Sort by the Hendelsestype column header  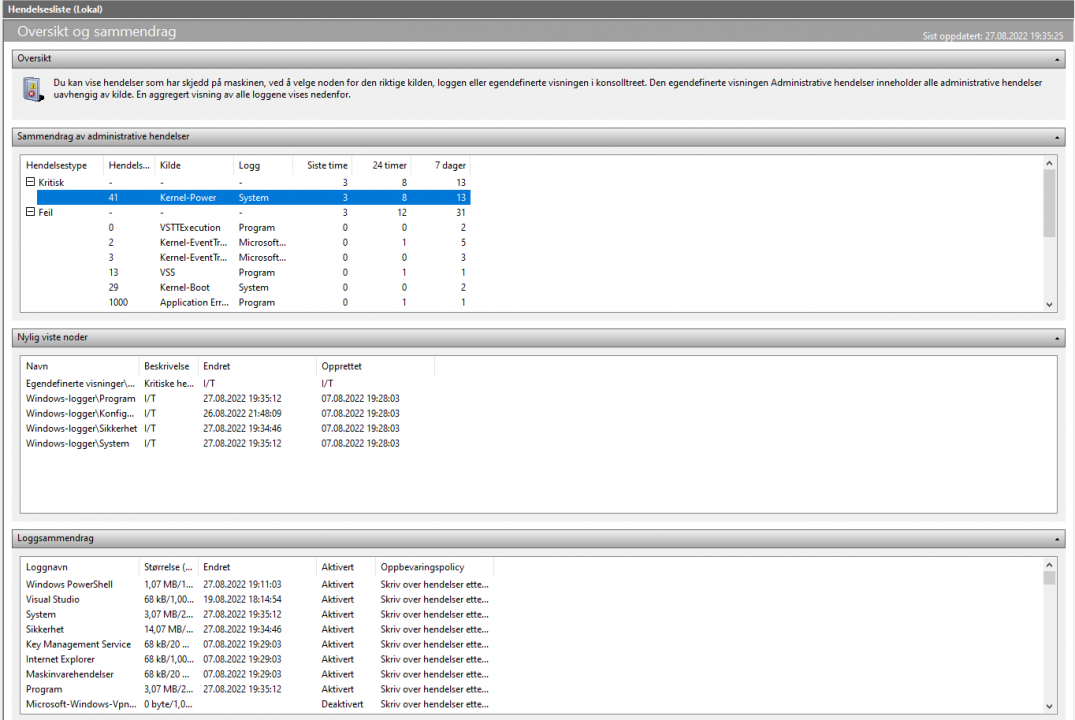[x=60, y=165]
